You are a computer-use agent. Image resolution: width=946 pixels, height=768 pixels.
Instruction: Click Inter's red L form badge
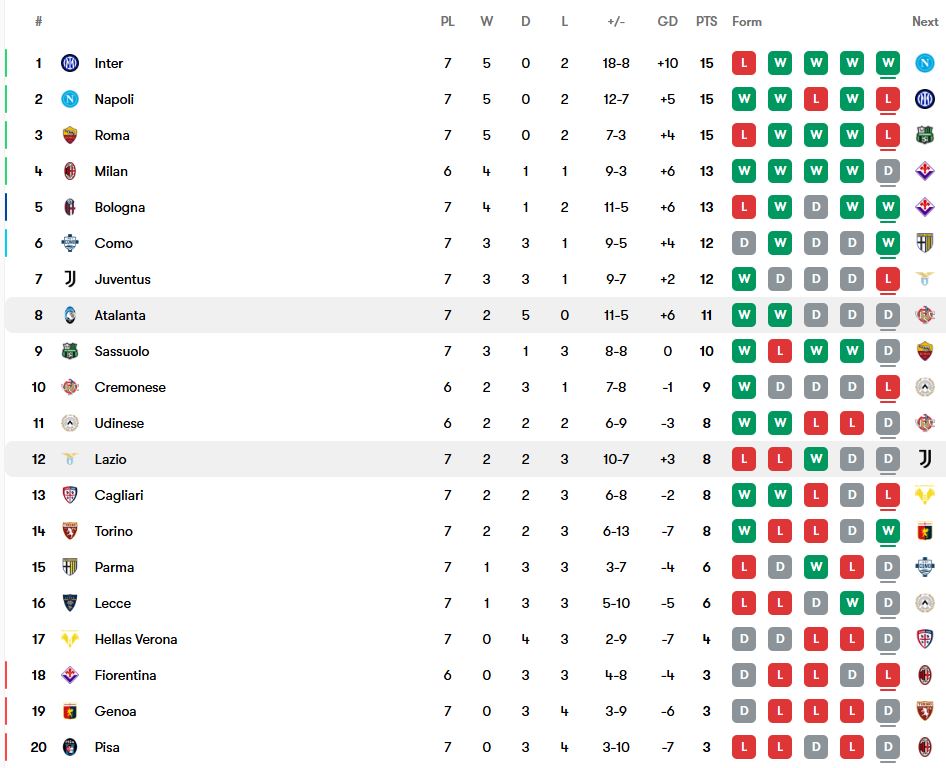tap(743, 63)
